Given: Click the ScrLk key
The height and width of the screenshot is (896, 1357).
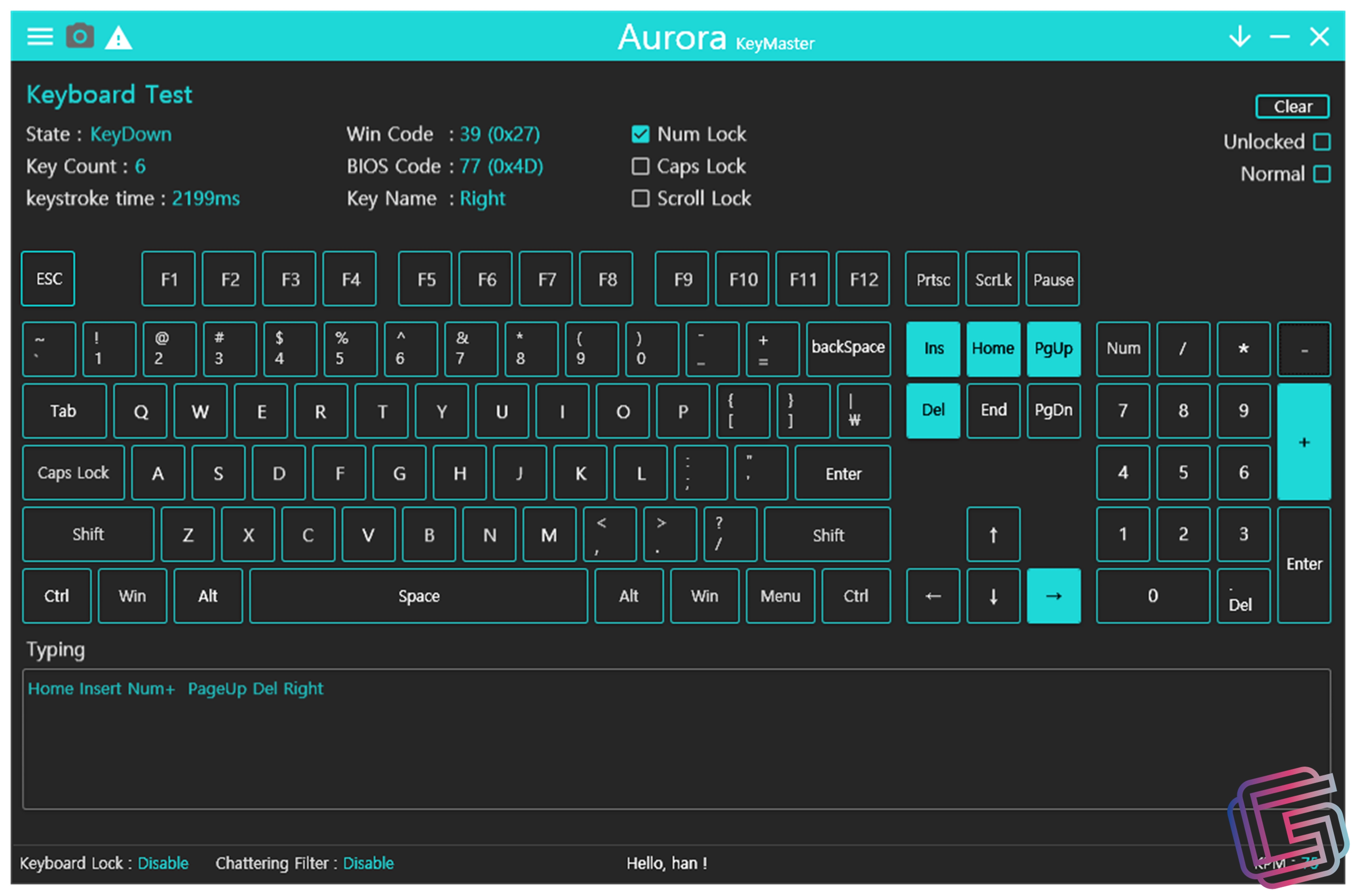Looking at the screenshot, I should (993, 279).
